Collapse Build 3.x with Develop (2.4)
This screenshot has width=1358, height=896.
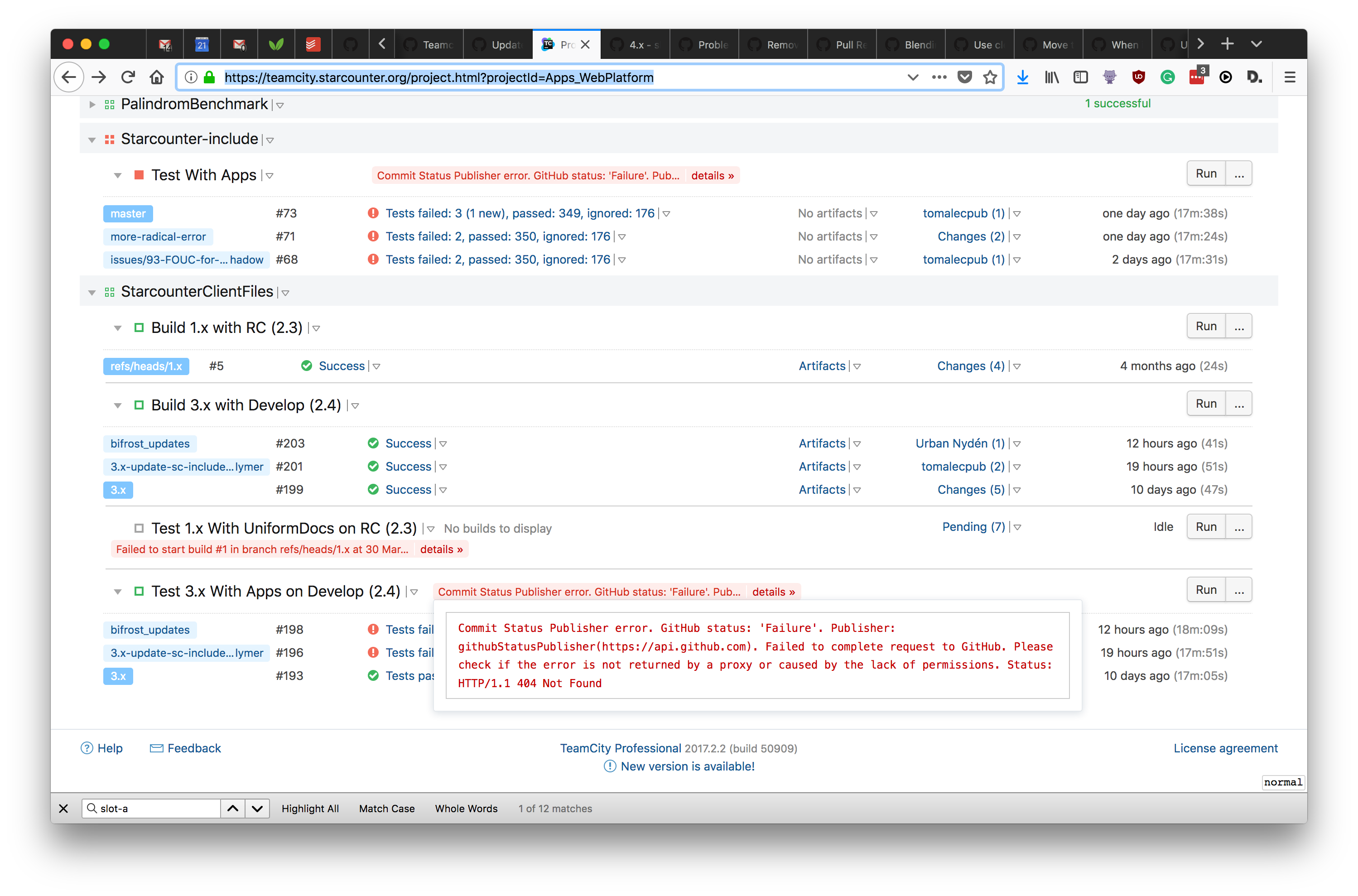(x=118, y=406)
